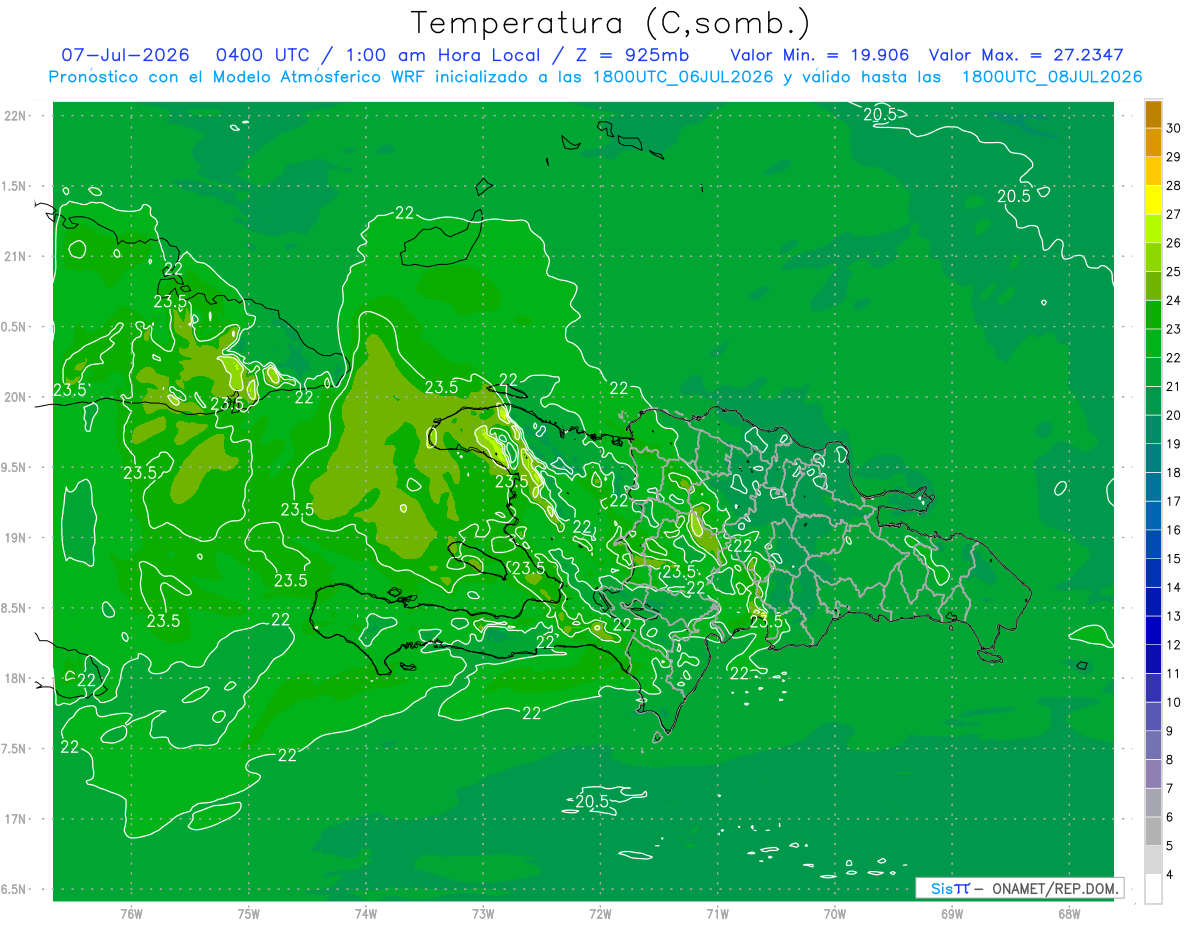Click the white swatch below 4 on scale
Screen dimensions: 1200x927
pyautogui.click(x=1153, y=889)
